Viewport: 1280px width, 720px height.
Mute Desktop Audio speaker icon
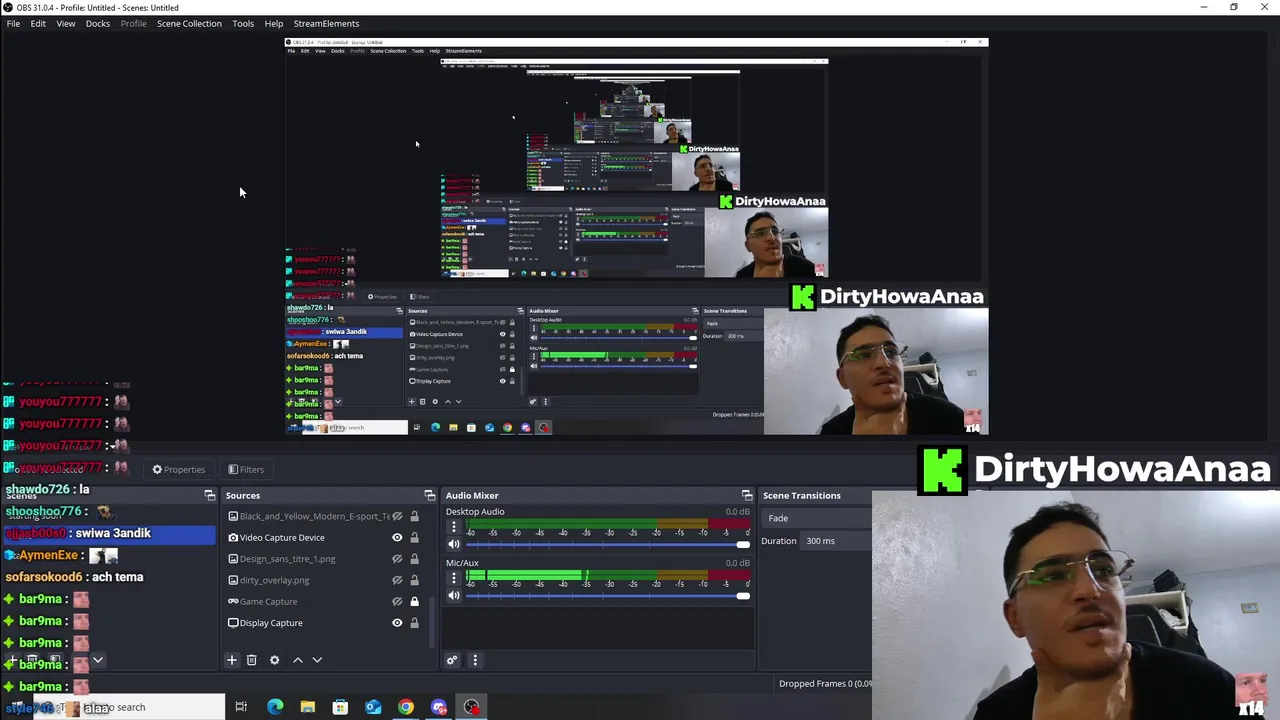453,544
